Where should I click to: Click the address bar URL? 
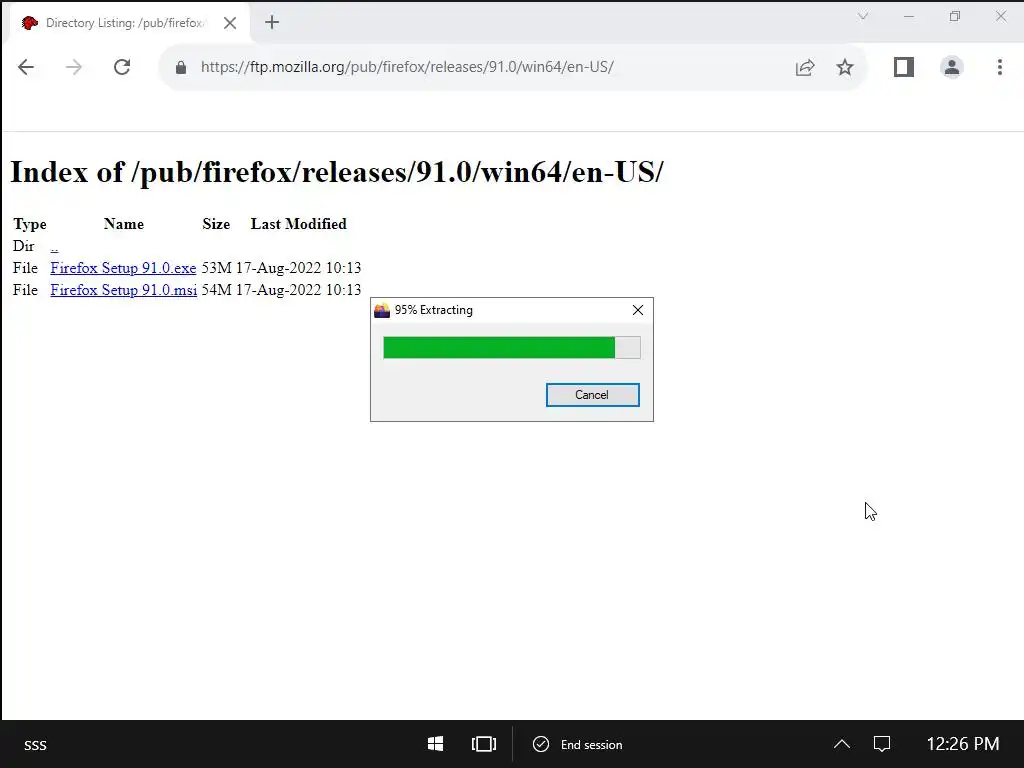(407, 67)
